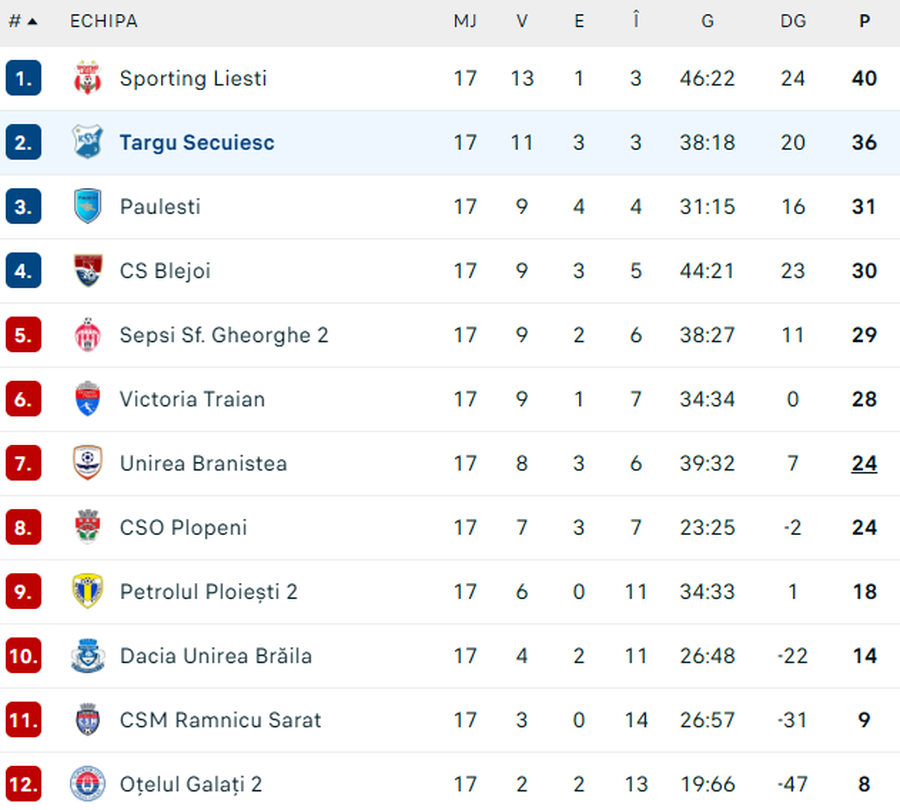Click the Petrolul Ploiești 2 crest
This screenshot has height=810, width=900.
[88, 591]
